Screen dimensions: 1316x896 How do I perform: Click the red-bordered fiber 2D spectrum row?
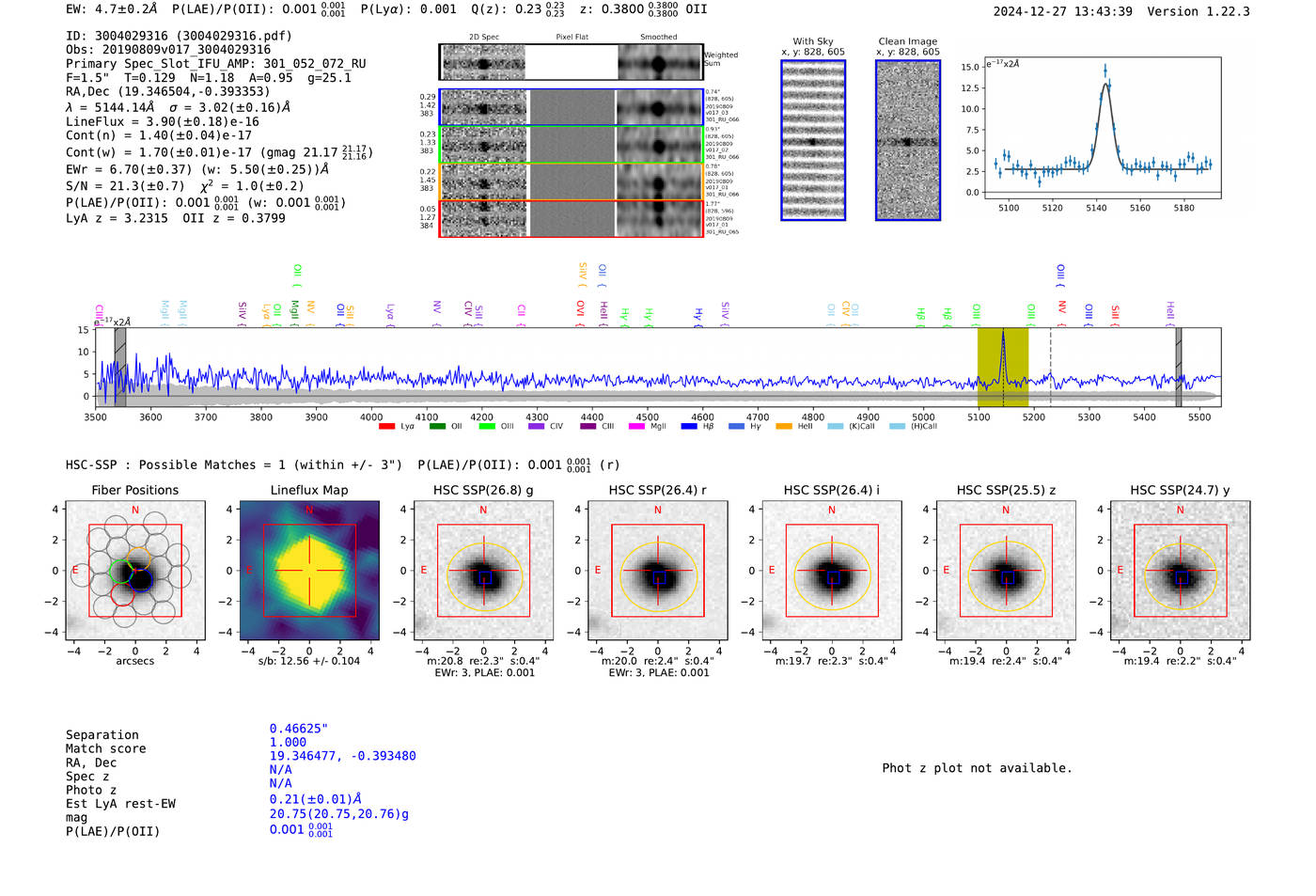point(572,218)
